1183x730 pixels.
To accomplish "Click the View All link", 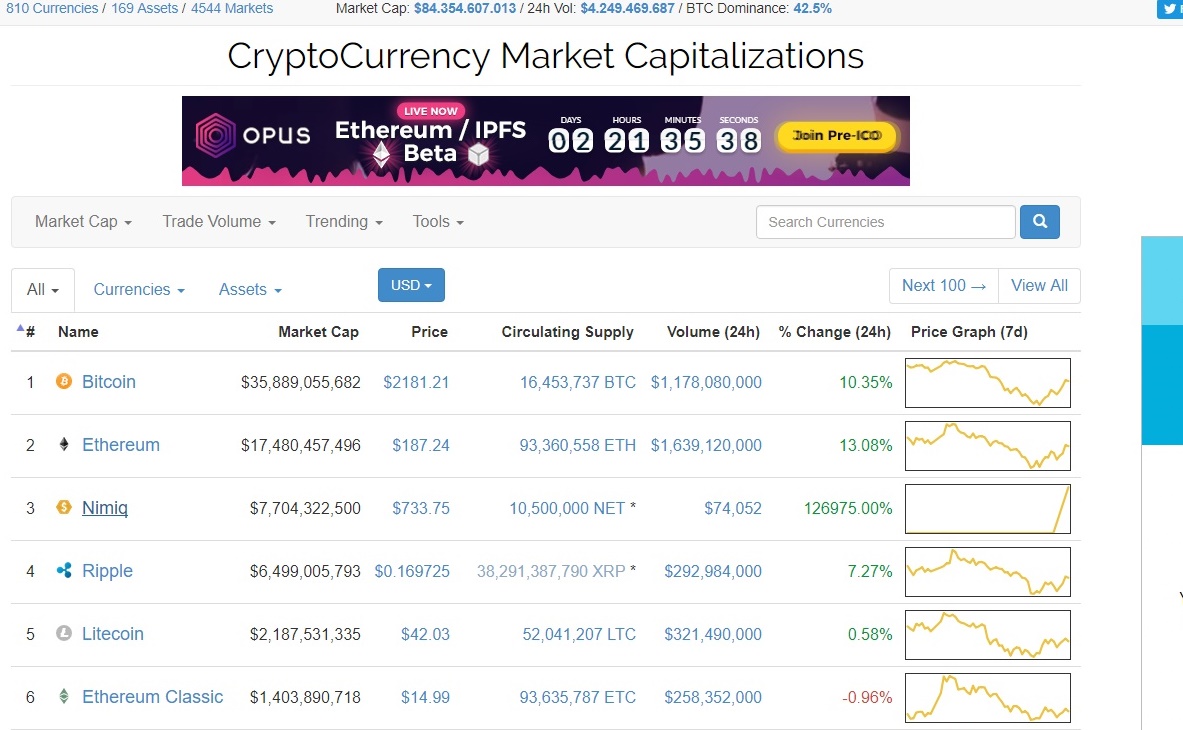I will coord(1039,285).
